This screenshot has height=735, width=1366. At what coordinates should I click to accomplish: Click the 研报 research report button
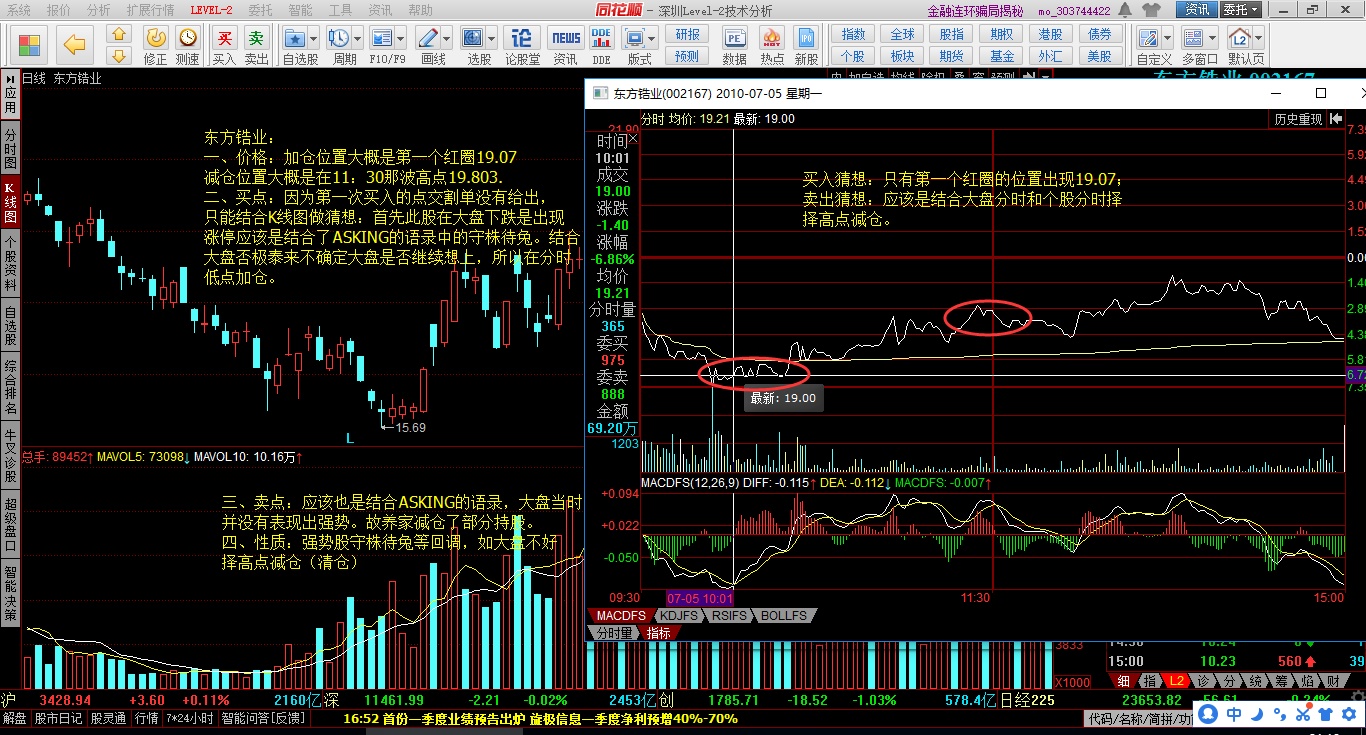click(x=688, y=34)
